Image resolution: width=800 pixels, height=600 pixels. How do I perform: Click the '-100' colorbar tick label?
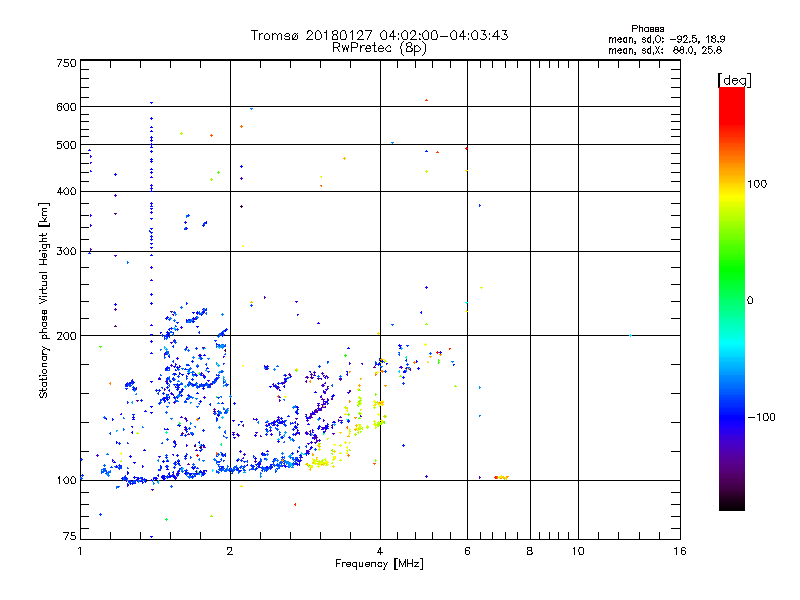(762, 417)
